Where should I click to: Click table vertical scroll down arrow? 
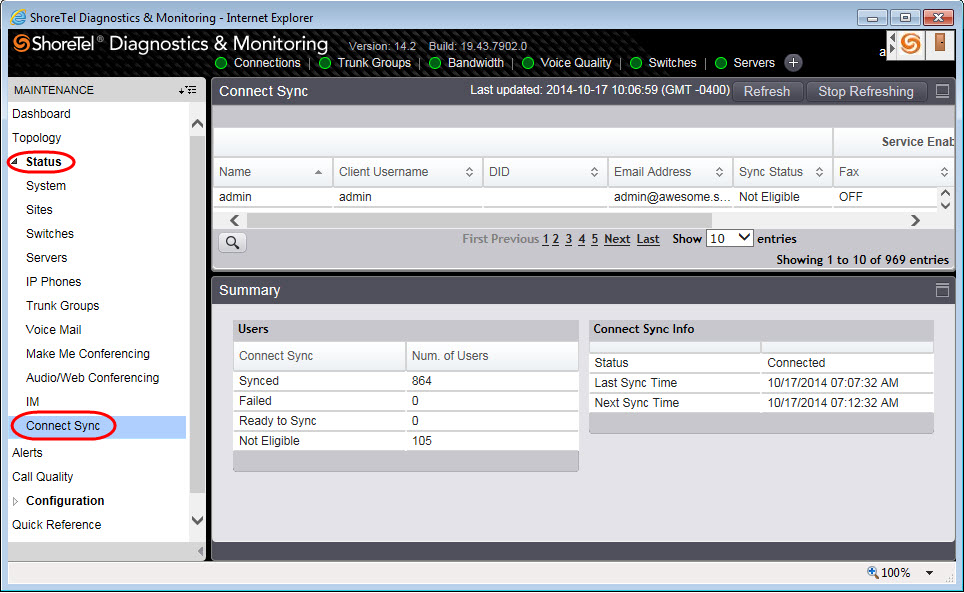tap(946, 205)
